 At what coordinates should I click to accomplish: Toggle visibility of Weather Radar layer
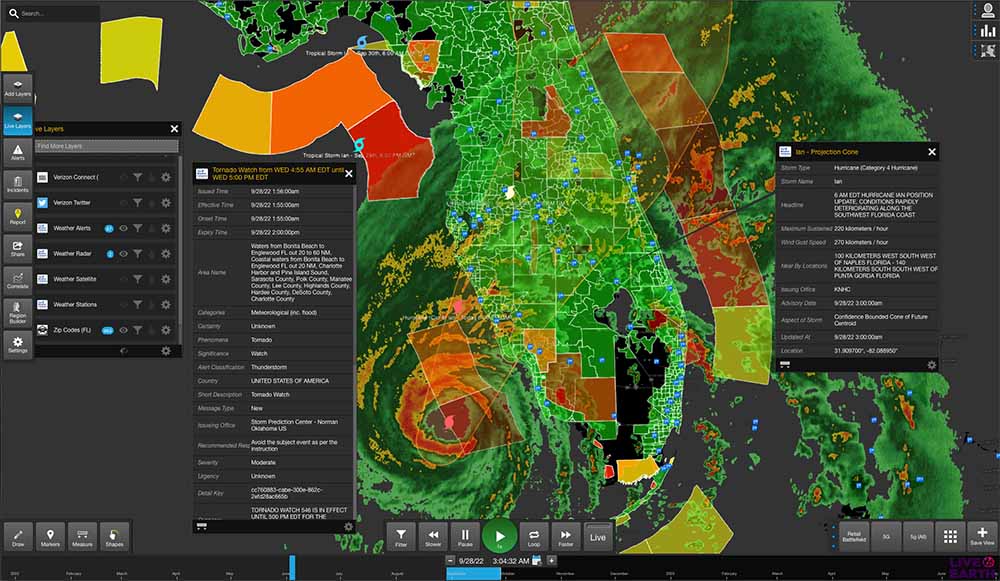pyautogui.click(x=123, y=254)
